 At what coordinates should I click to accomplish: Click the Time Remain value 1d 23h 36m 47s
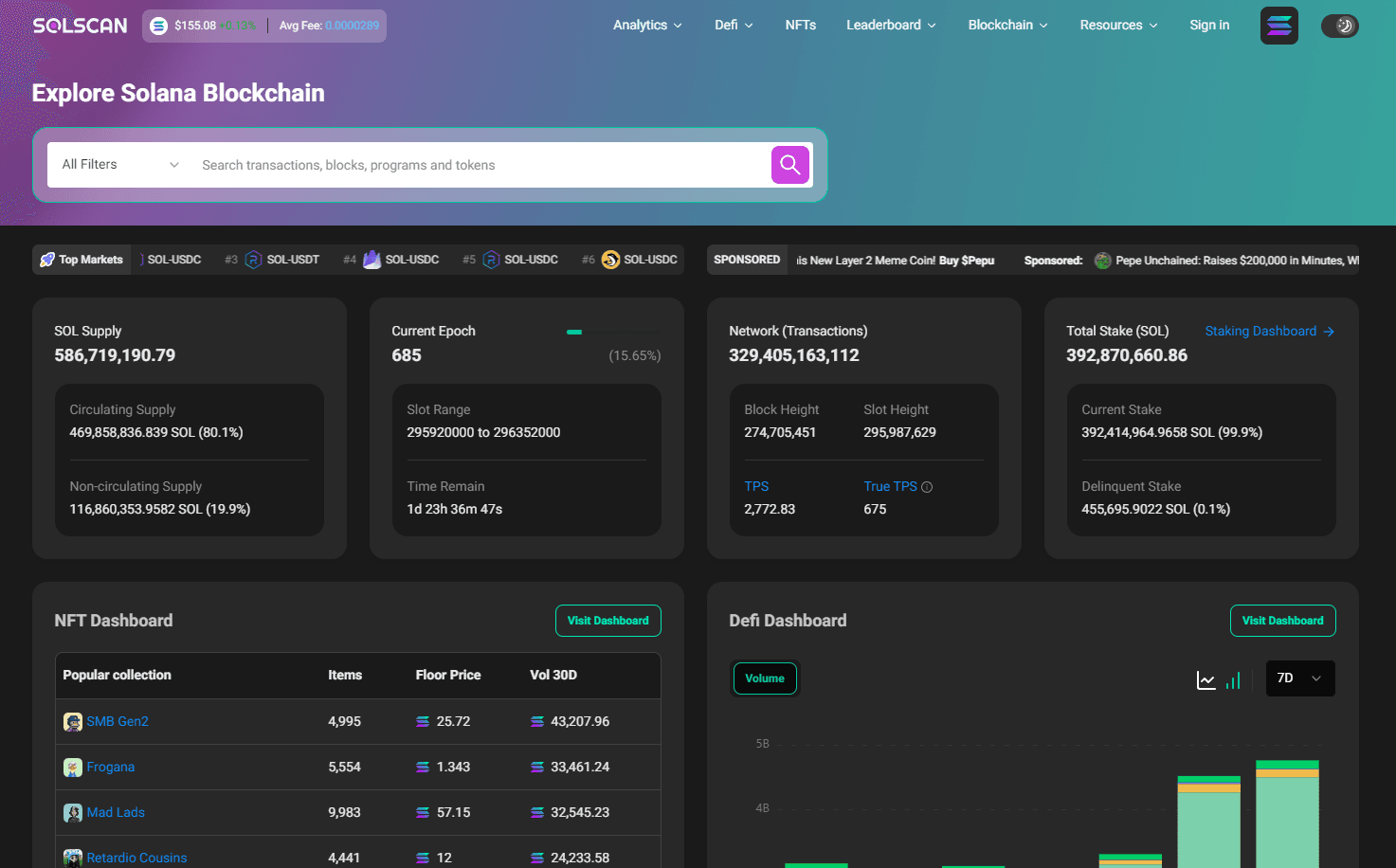pyautogui.click(x=455, y=509)
